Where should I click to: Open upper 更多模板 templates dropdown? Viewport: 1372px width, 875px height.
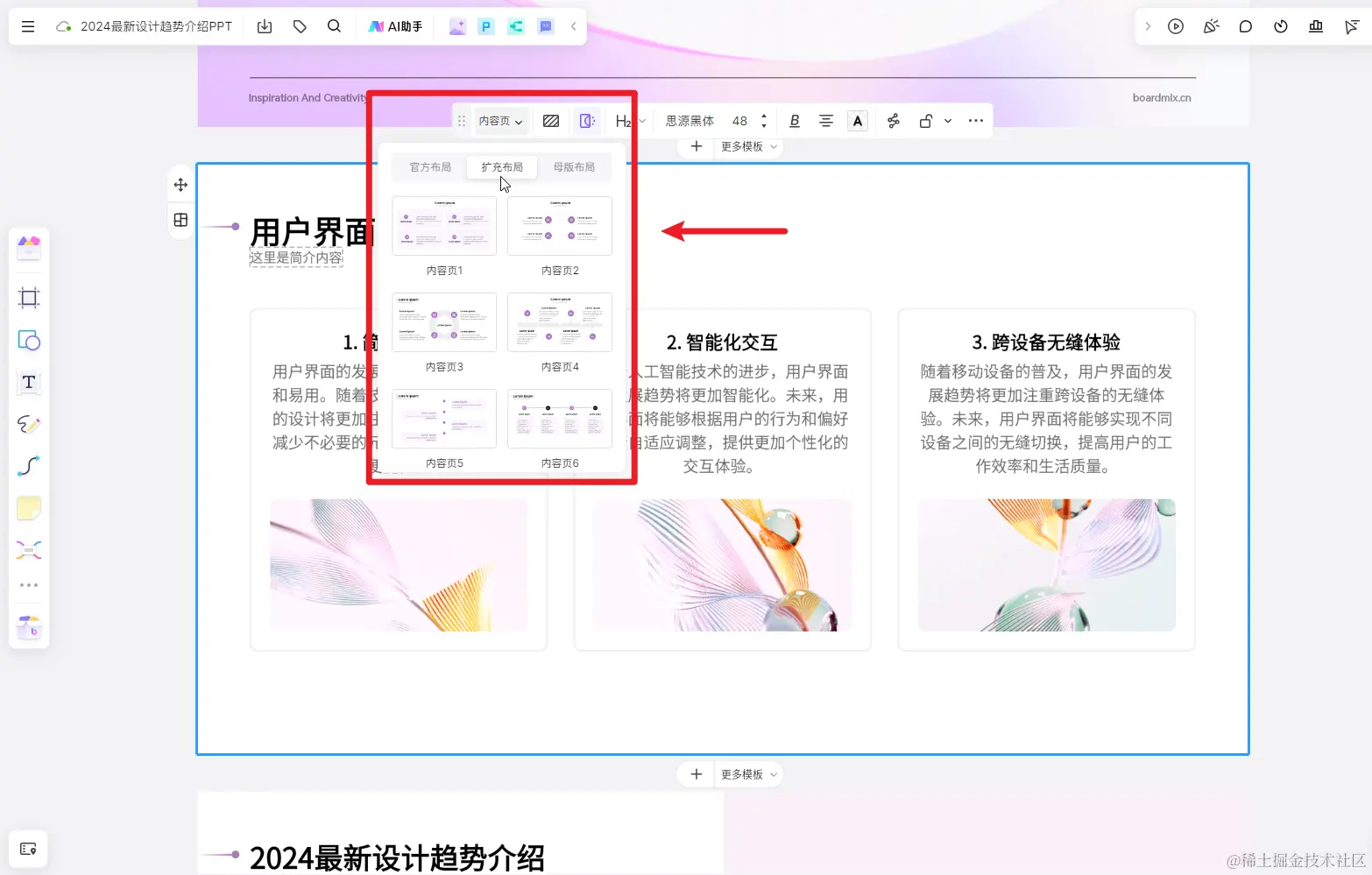(x=749, y=146)
